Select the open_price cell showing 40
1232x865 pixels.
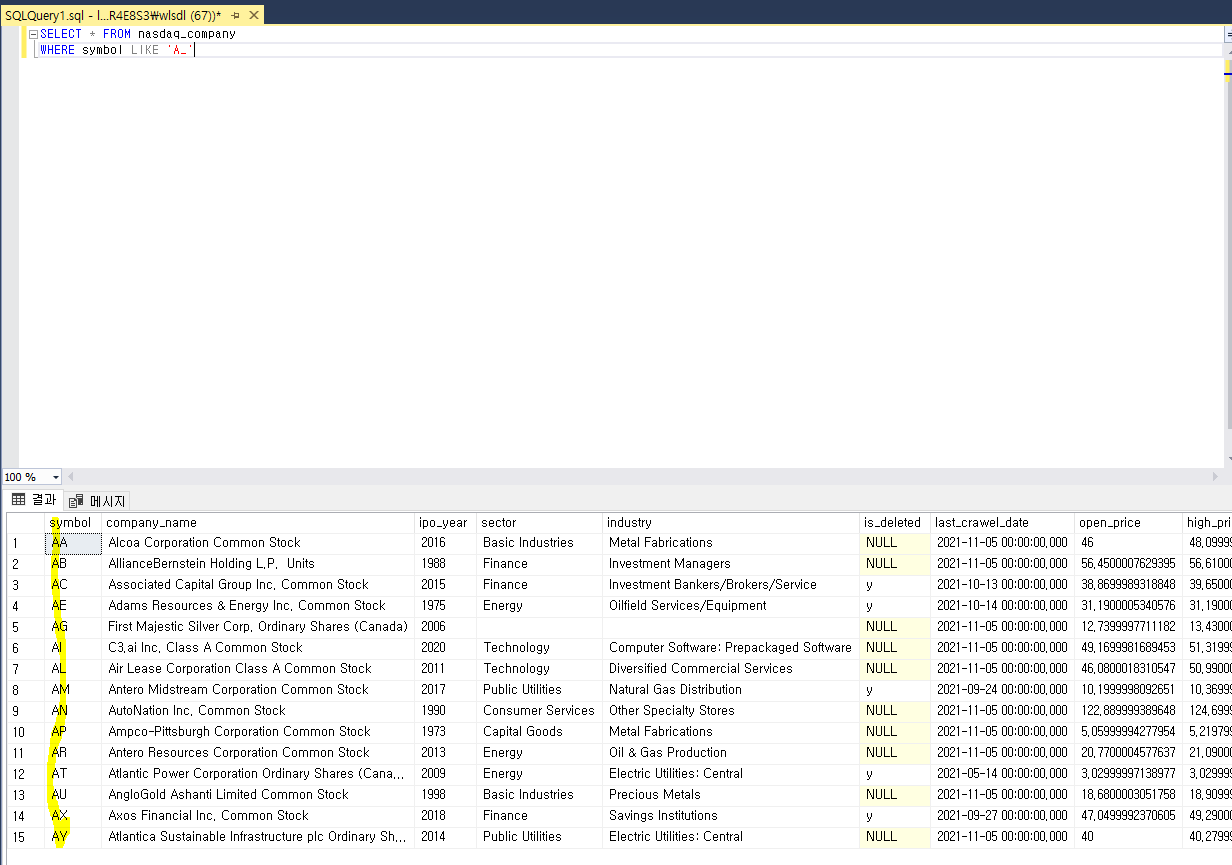[1129, 837]
